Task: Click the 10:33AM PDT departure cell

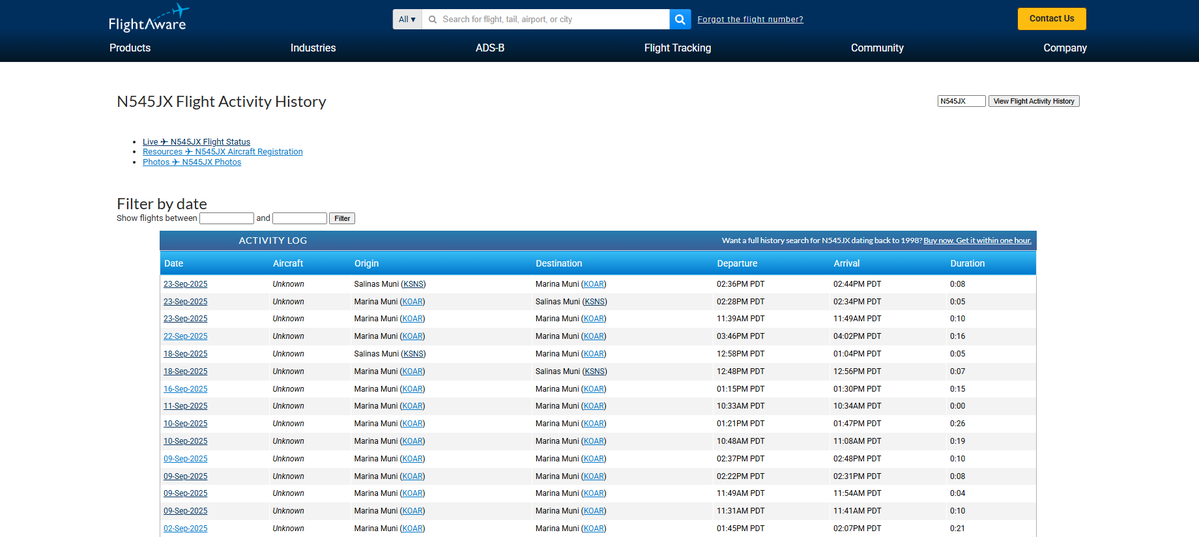Action: pyautogui.click(x=741, y=406)
